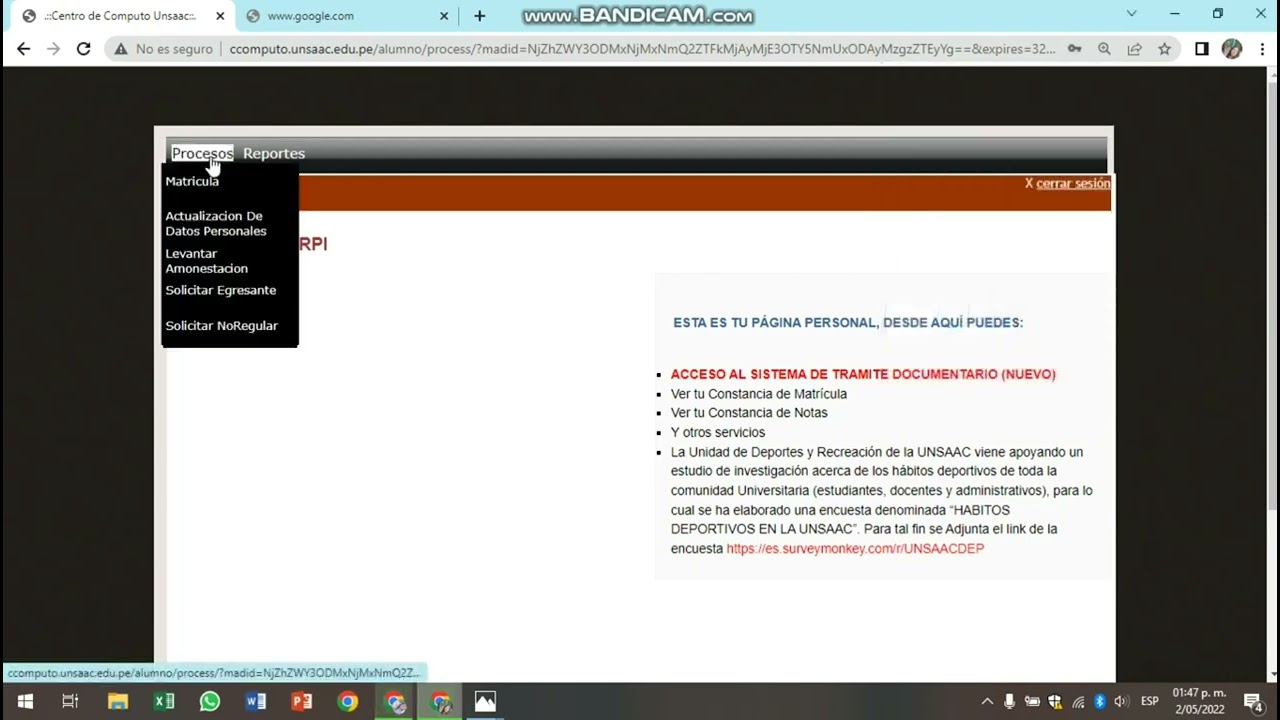Click 'Y otros servicios' text
This screenshot has height=720, width=1280.
pyautogui.click(x=718, y=432)
